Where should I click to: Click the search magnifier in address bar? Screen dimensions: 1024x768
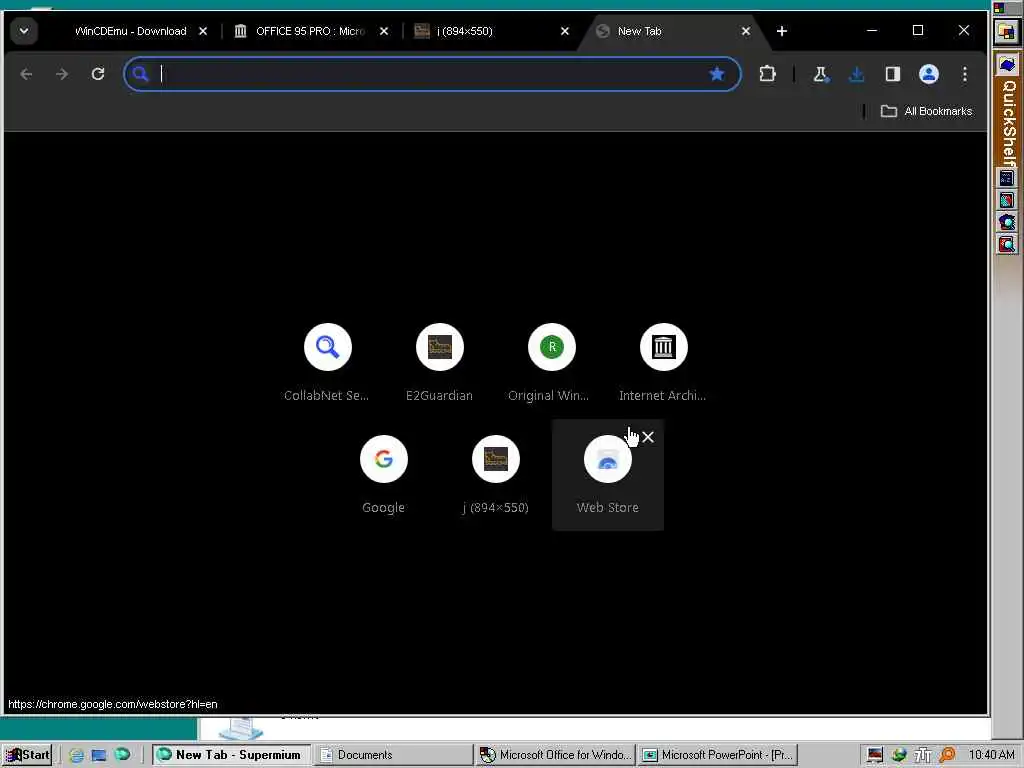coord(140,74)
